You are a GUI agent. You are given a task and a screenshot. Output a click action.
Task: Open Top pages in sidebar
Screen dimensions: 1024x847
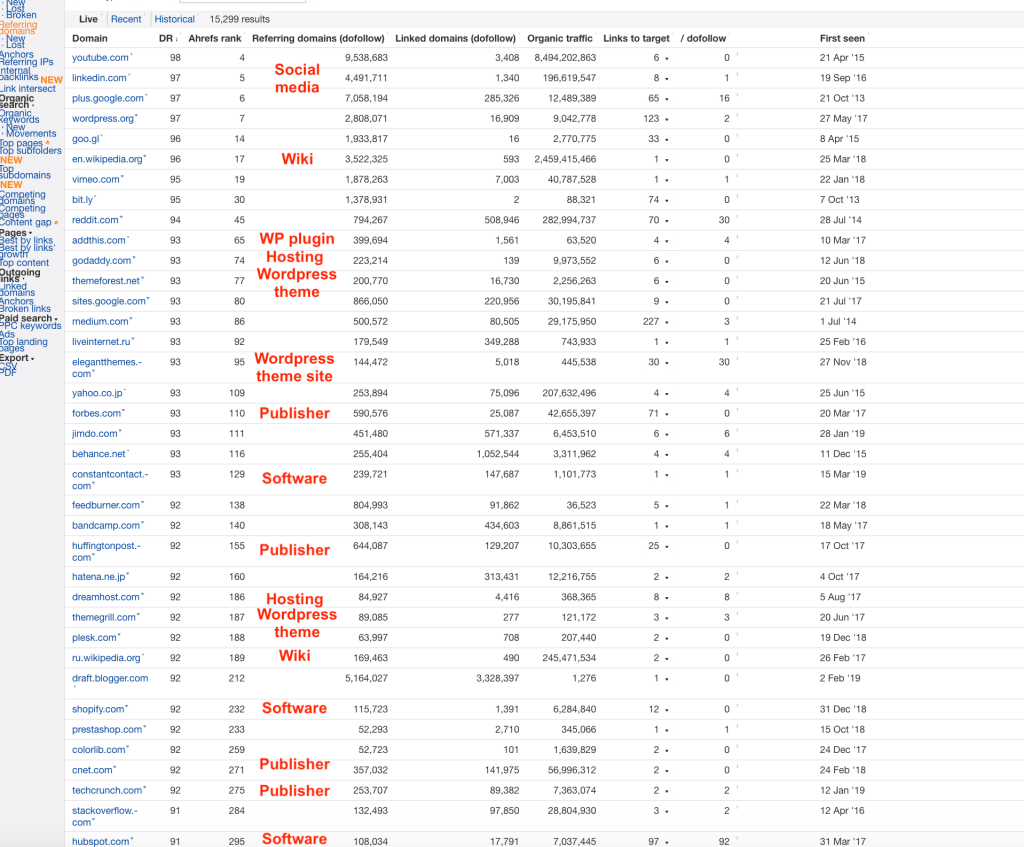[x=22, y=144]
